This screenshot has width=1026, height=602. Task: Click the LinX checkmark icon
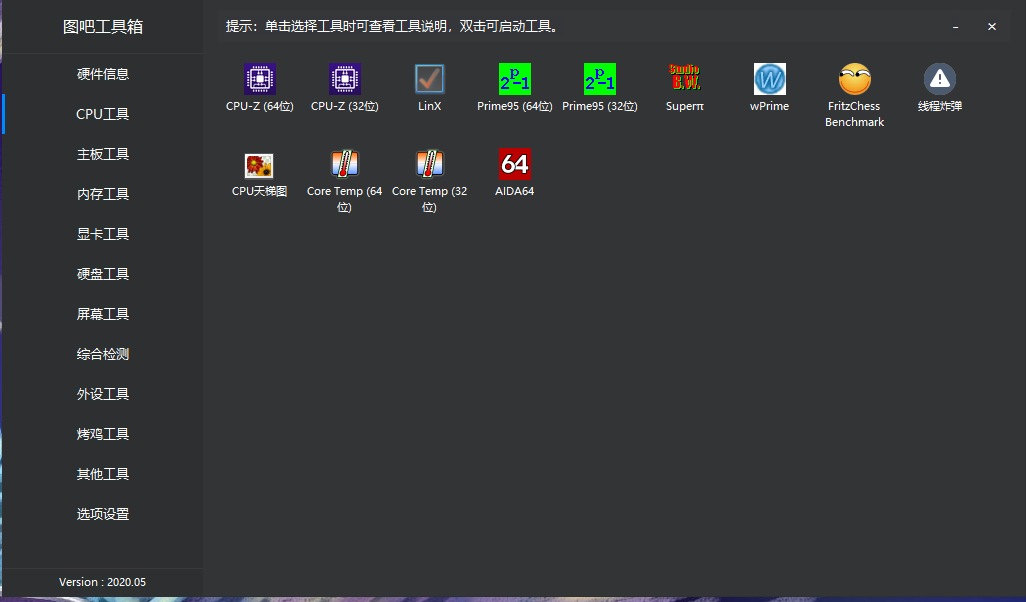tap(429, 79)
